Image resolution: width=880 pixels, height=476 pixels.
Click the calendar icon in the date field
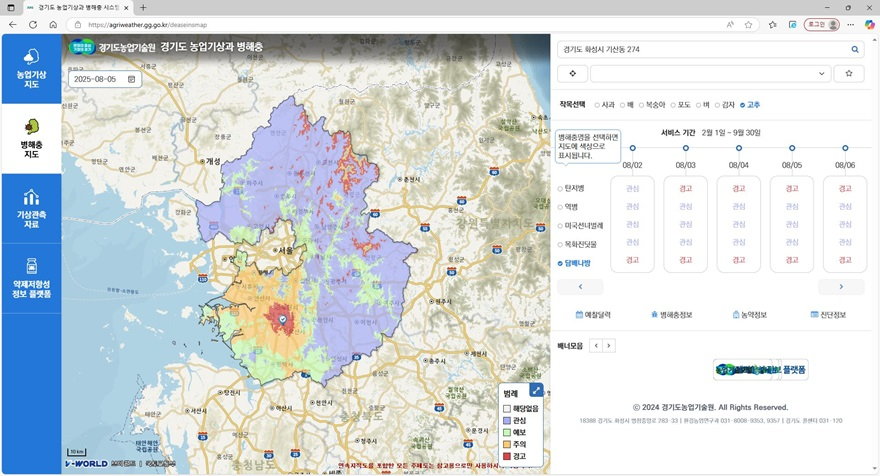[131, 79]
